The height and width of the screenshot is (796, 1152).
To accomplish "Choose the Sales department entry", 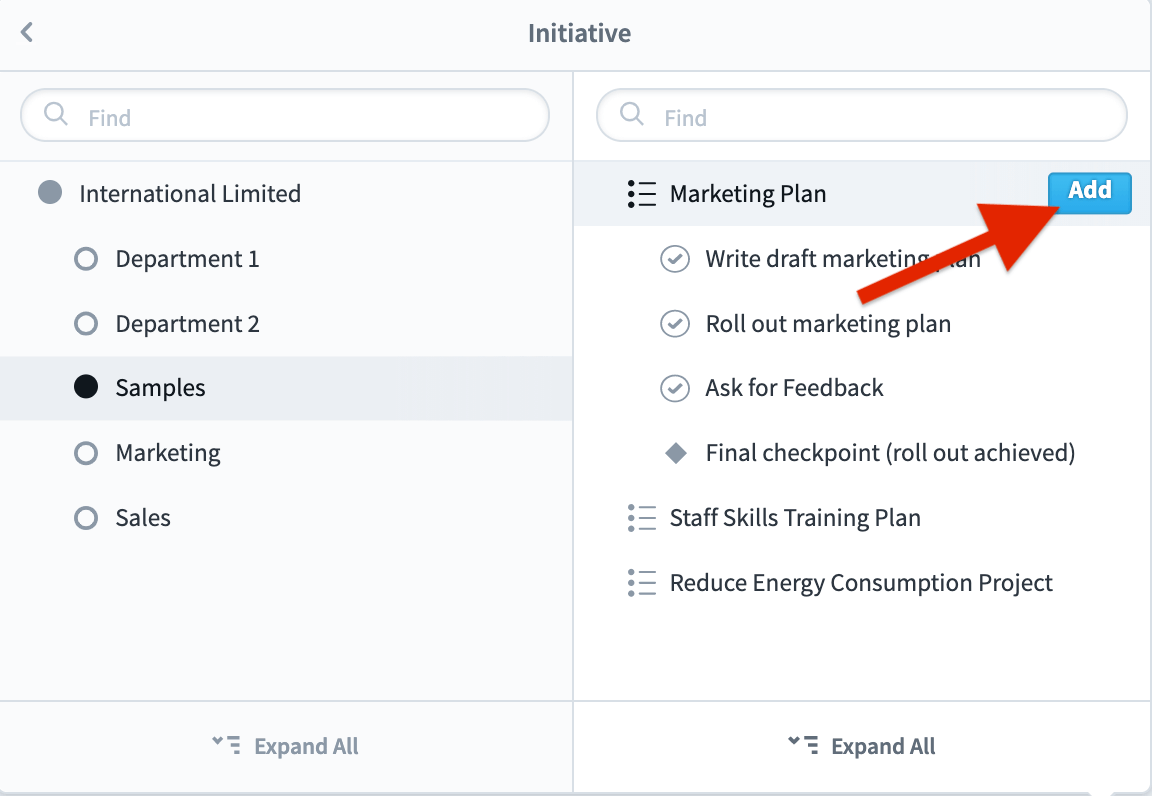I will (x=143, y=517).
